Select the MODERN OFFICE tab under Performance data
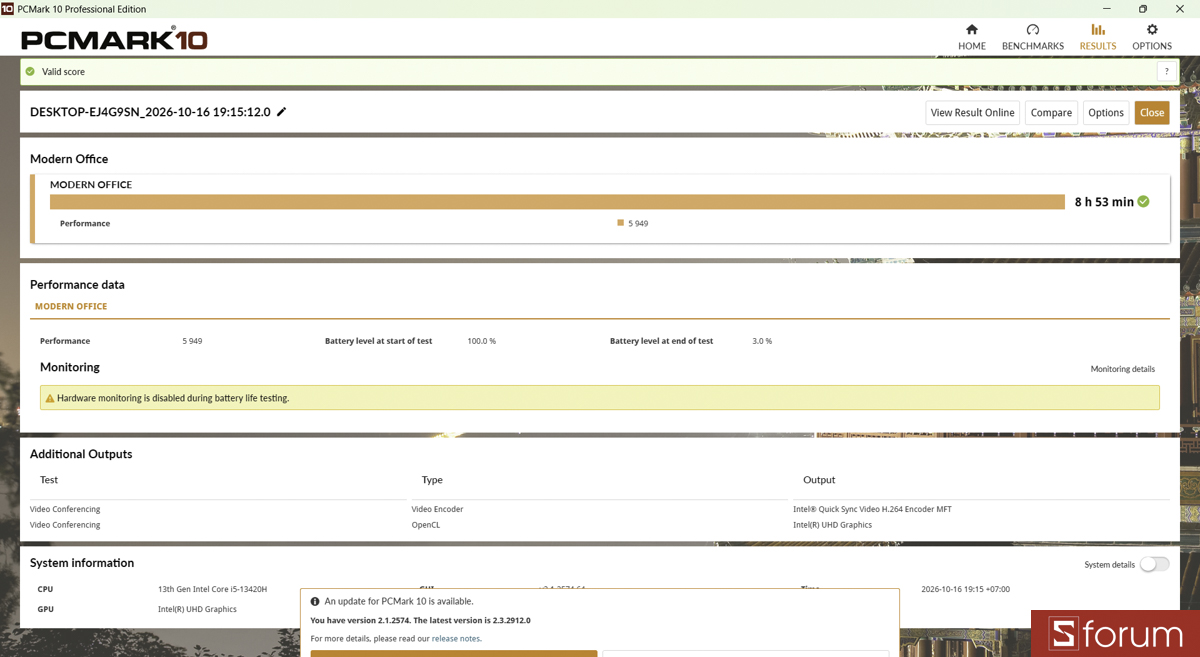The width and height of the screenshot is (1200, 657). pos(71,306)
